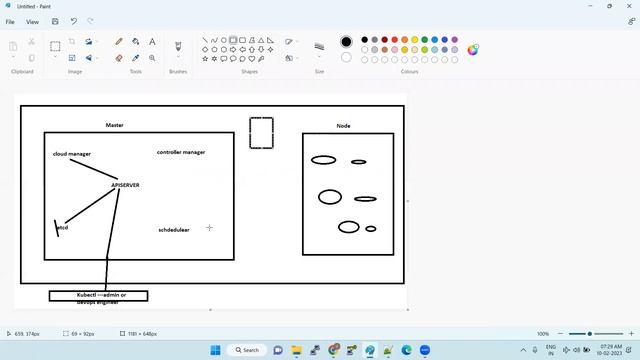The width and height of the screenshot is (640, 360).
Task: Open the Flip dropdown arrow
Action: (97, 58)
